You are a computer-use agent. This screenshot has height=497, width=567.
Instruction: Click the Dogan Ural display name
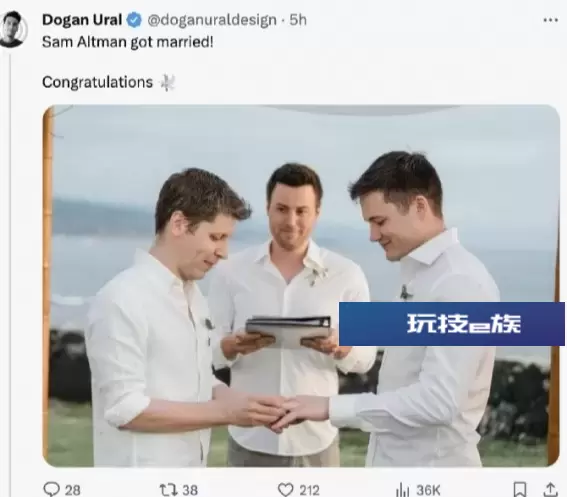coord(82,20)
